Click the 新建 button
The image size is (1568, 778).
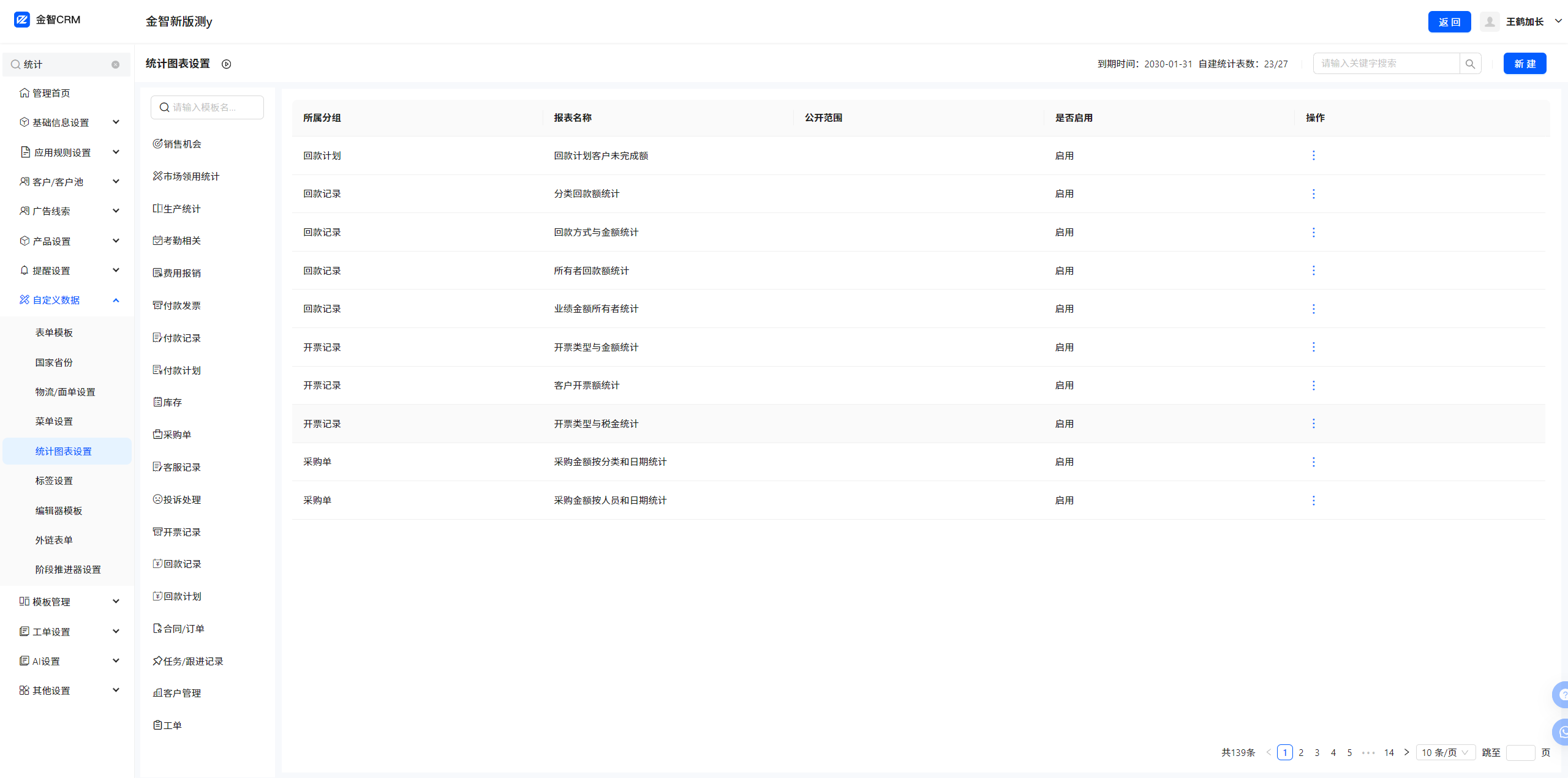pos(1525,64)
